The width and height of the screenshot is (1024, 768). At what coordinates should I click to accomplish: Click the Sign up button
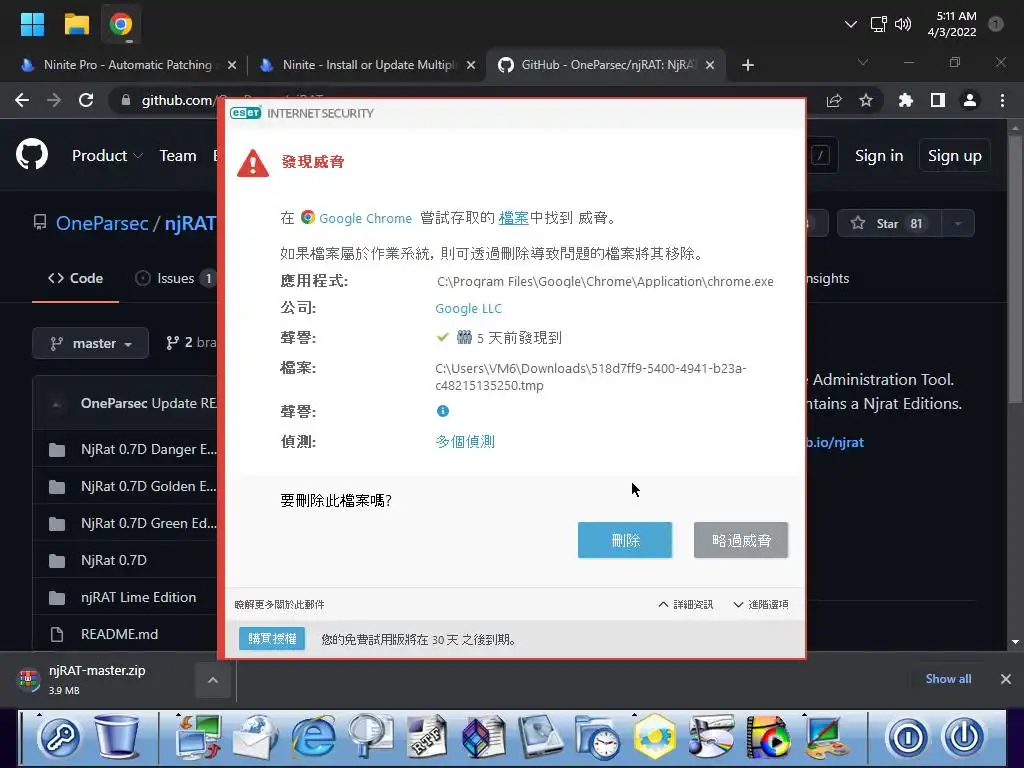pos(954,156)
